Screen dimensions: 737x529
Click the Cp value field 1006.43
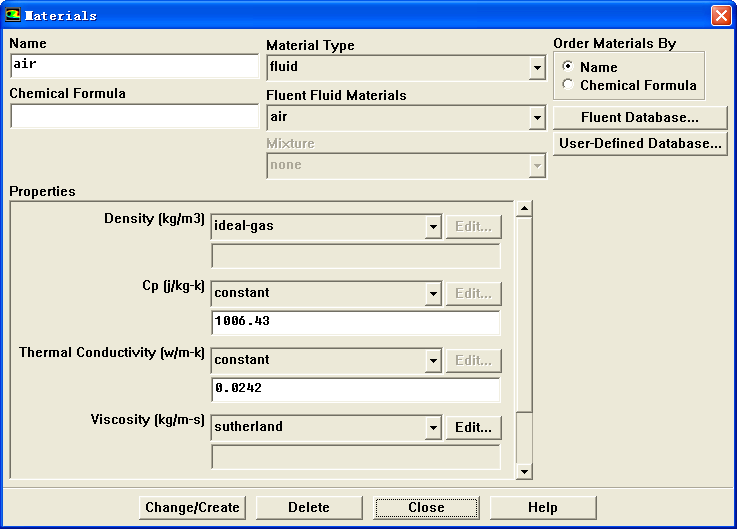pos(355,322)
